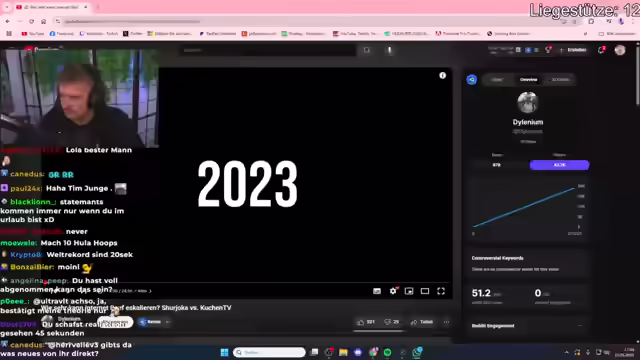Click the blue extension logo in side panel
The height and width of the screenshot is (360, 640).
pyautogui.click(x=472, y=80)
